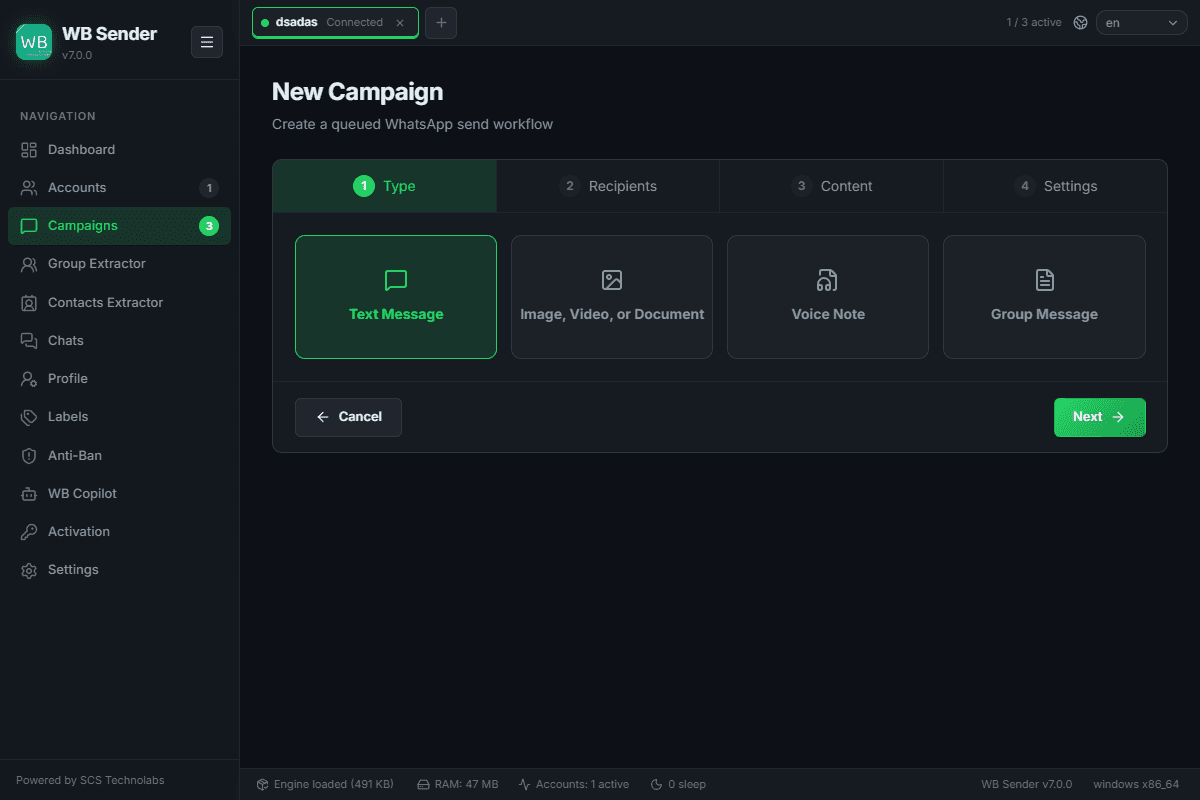Go to the Activation page
Image resolution: width=1200 pixels, height=800 pixels.
119,532
